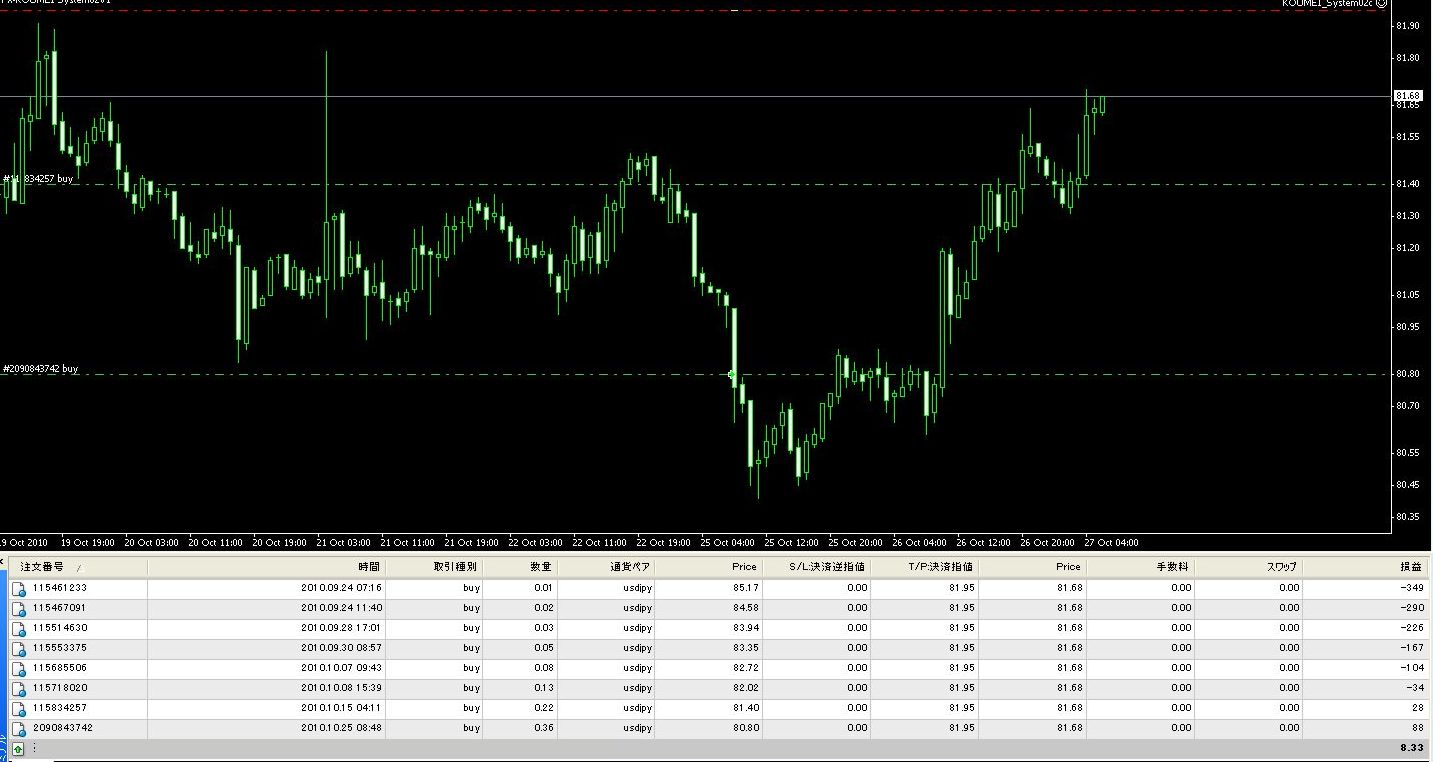Click the 2010.10.25 08:48 time cell
The width and height of the screenshot is (1433, 762).
(341, 728)
